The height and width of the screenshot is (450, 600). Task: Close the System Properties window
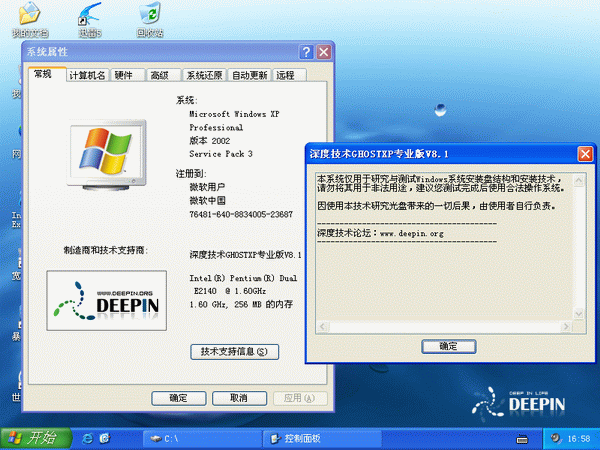tap(324, 52)
